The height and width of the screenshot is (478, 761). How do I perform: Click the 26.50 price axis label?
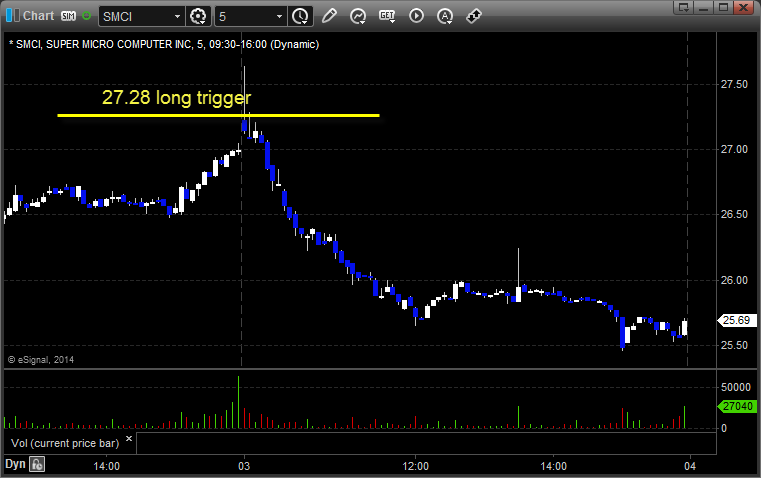click(x=734, y=214)
